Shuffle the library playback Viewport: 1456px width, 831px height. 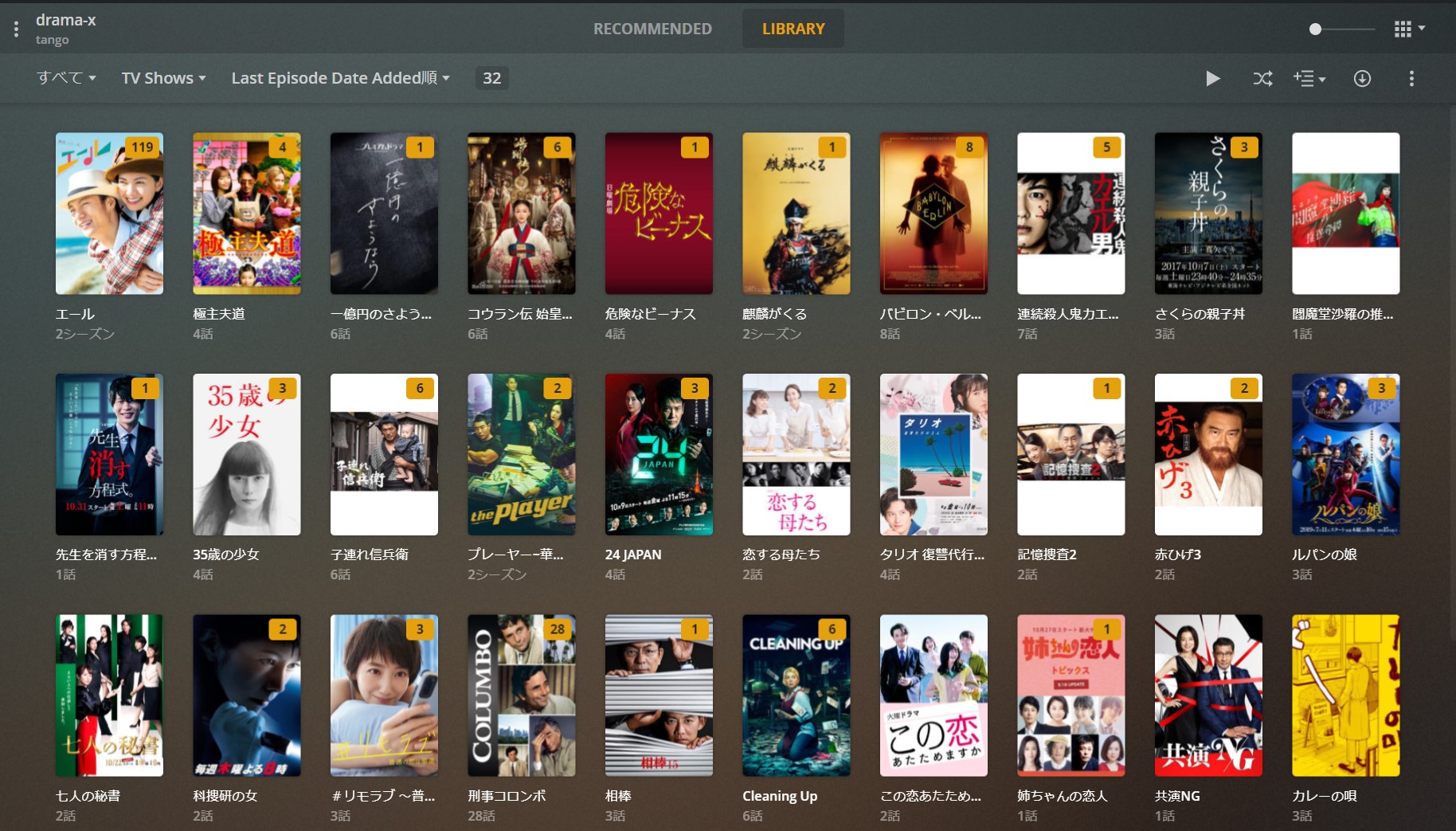click(1262, 78)
